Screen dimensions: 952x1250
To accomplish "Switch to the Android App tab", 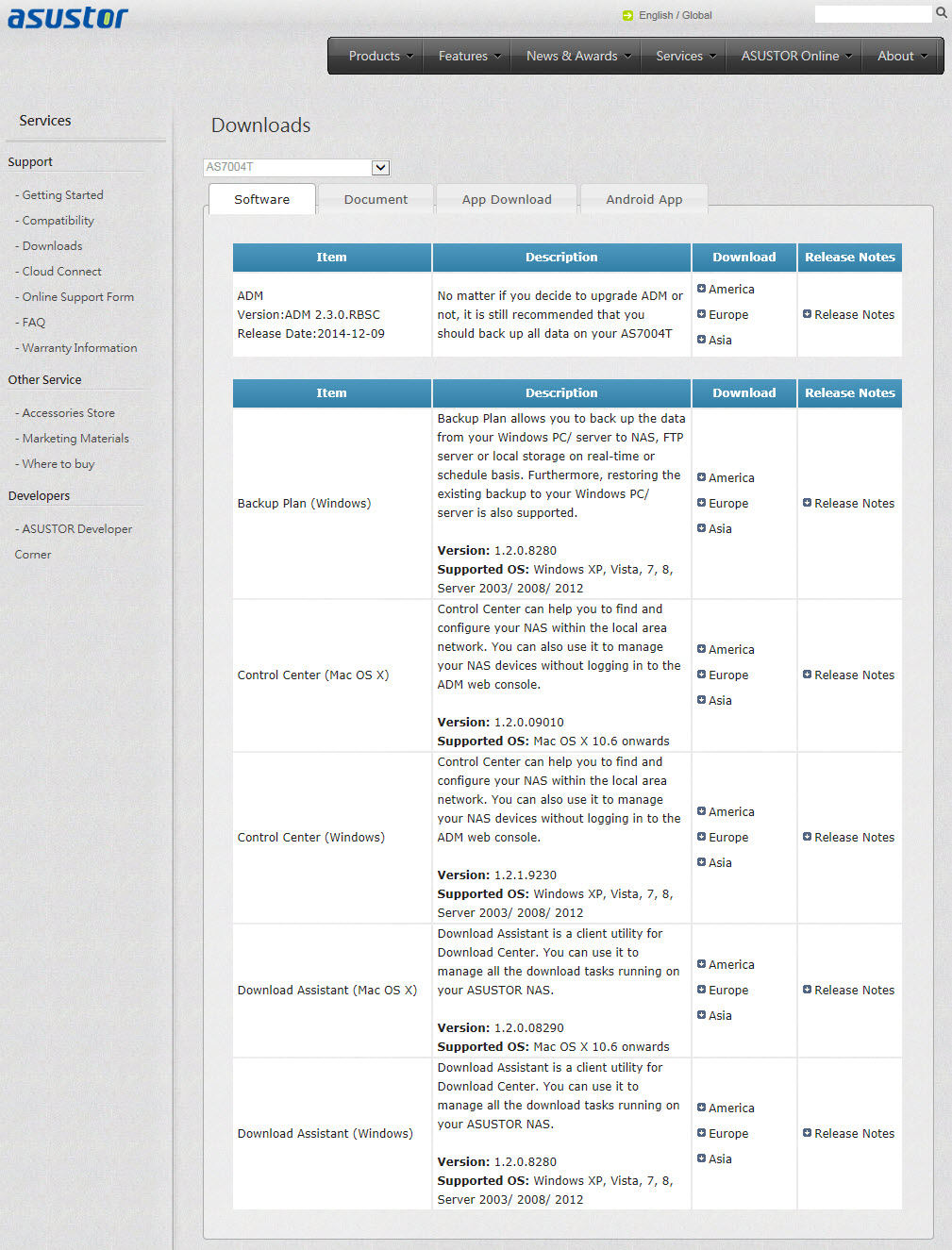I will tap(644, 199).
